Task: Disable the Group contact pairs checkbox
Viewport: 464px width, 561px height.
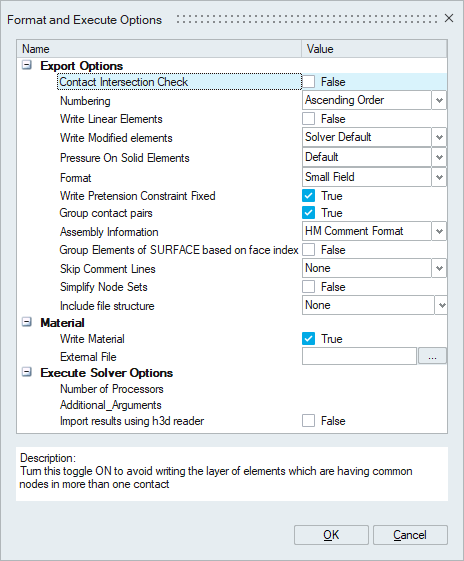Action: (308, 213)
